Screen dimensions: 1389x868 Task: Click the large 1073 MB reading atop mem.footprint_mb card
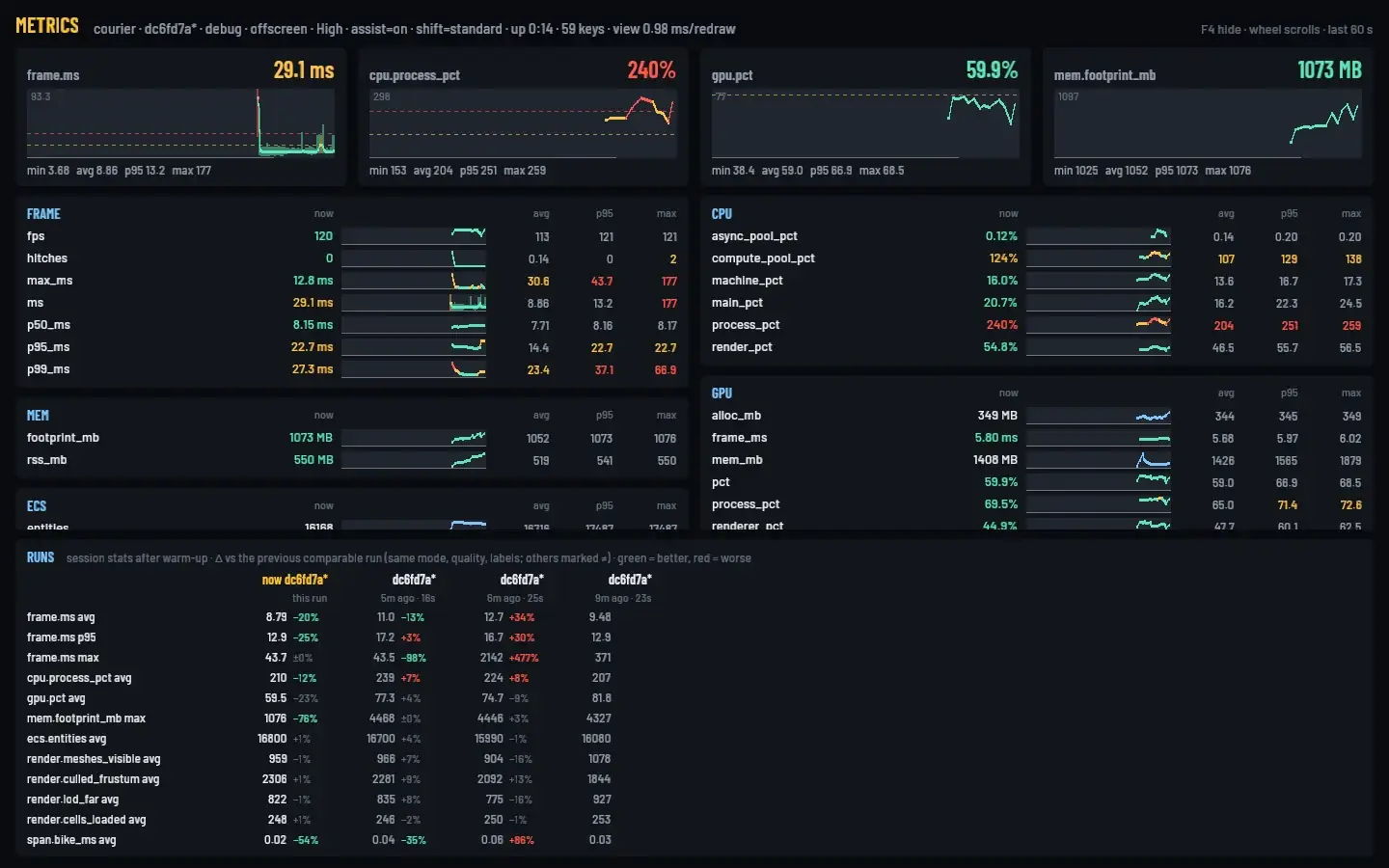1329,69
